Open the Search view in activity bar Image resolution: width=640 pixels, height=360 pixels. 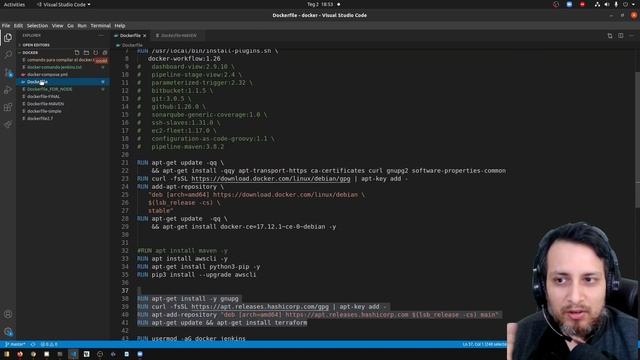click(x=8, y=55)
